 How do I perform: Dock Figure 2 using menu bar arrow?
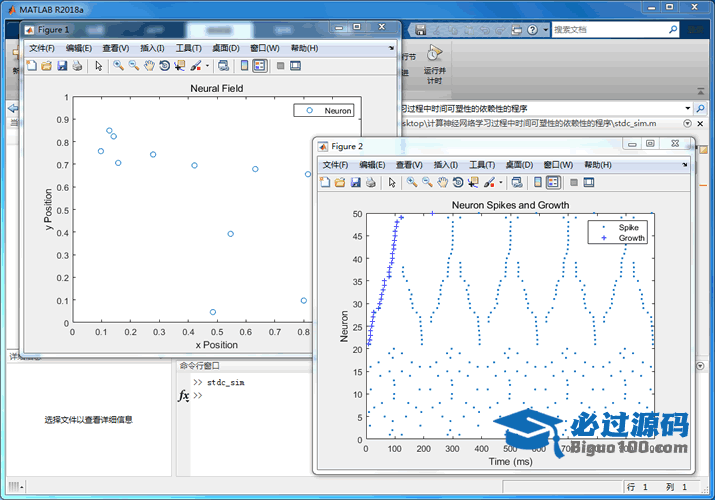(685, 165)
